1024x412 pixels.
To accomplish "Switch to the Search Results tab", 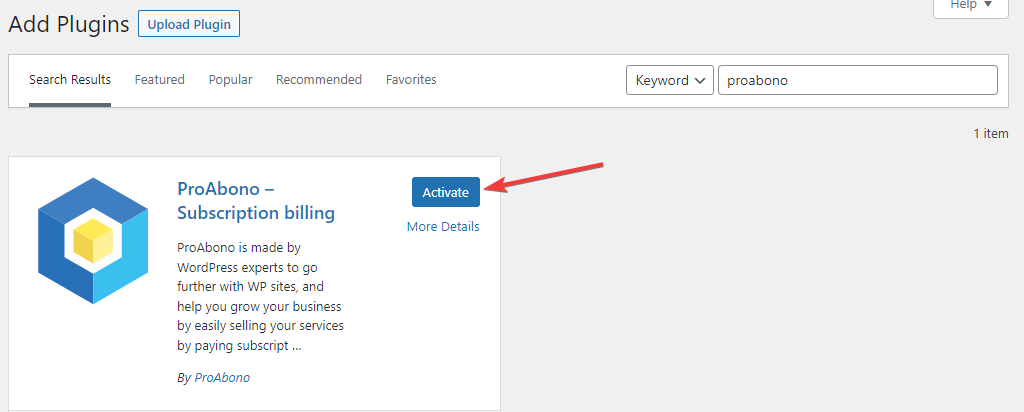I will pos(70,80).
